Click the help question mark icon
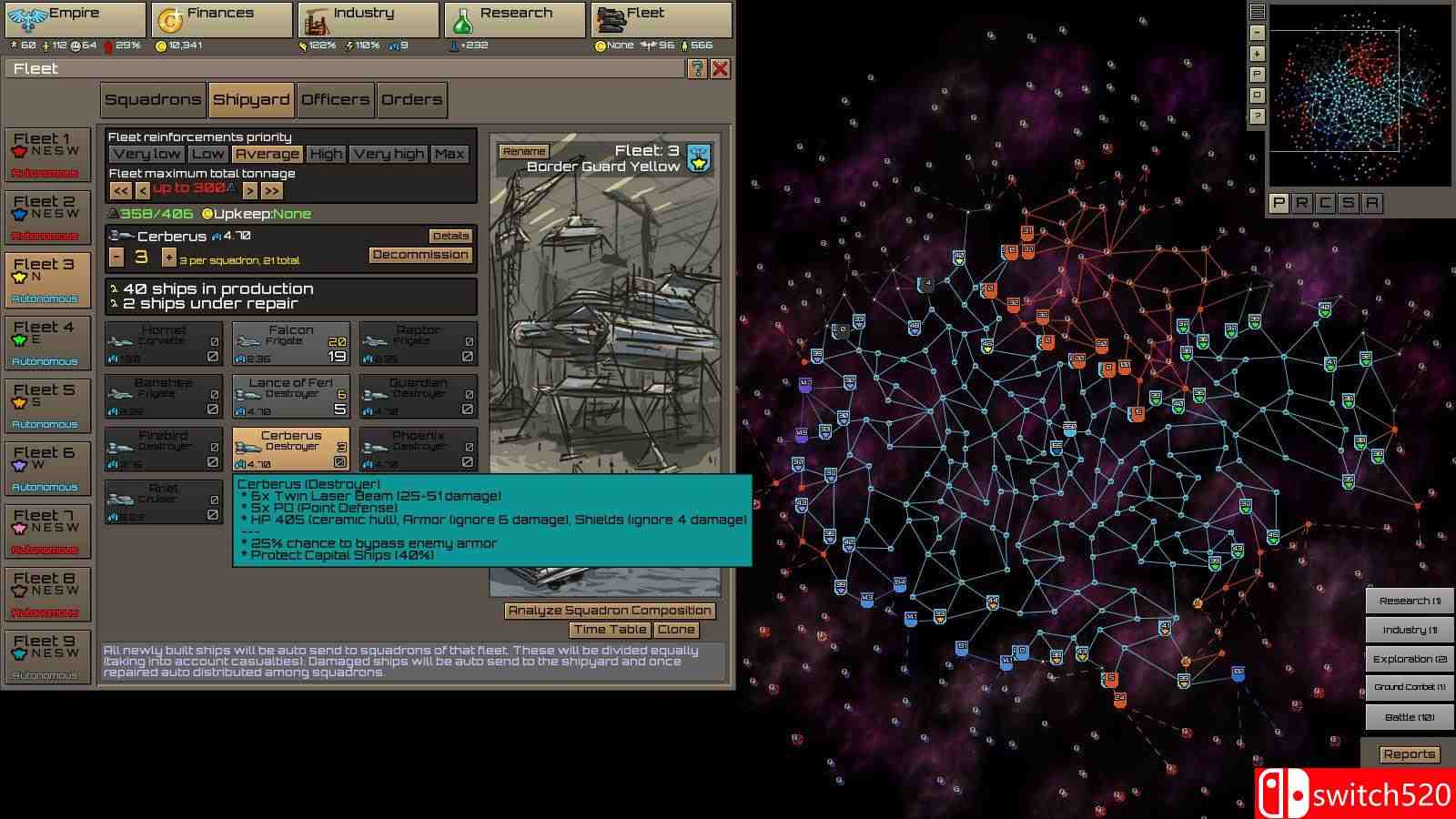This screenshot has width=1456, height=819. click(697, 68)
